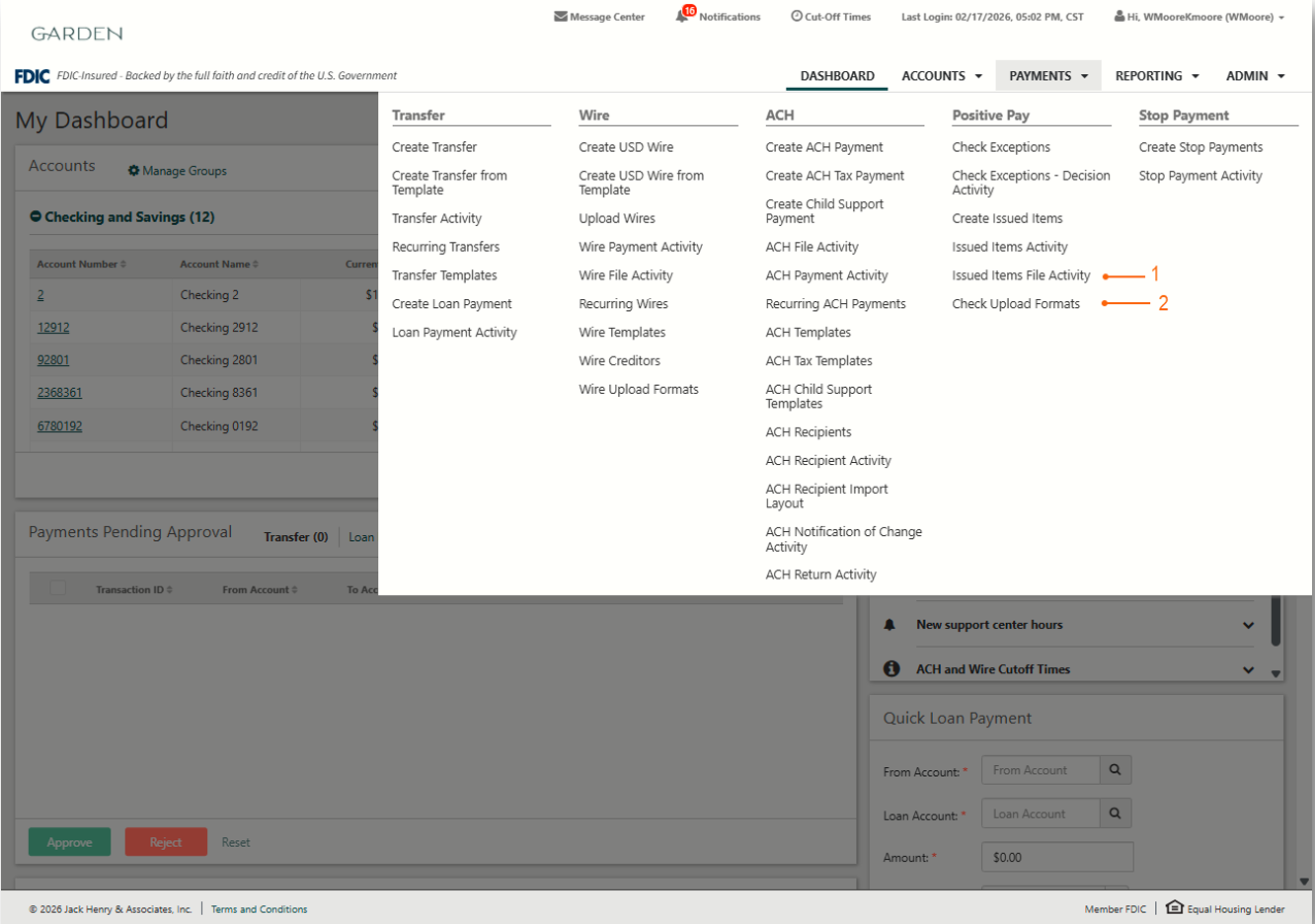1315x924 pixels.
Task: Click the announcements panel scrollbar
Action: pos(1276,622)
